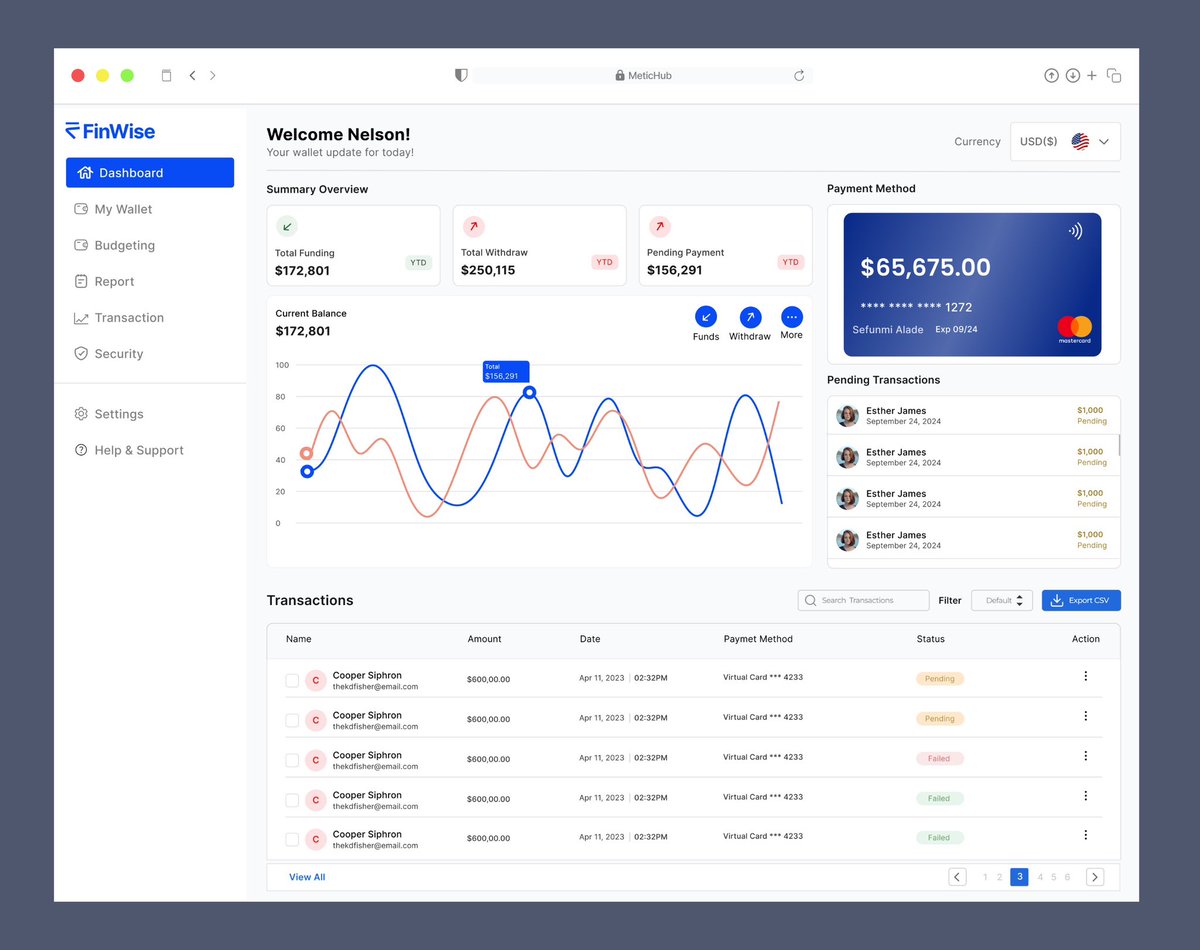
Task: Click the Status column header
Action: (x=930, y=639)
